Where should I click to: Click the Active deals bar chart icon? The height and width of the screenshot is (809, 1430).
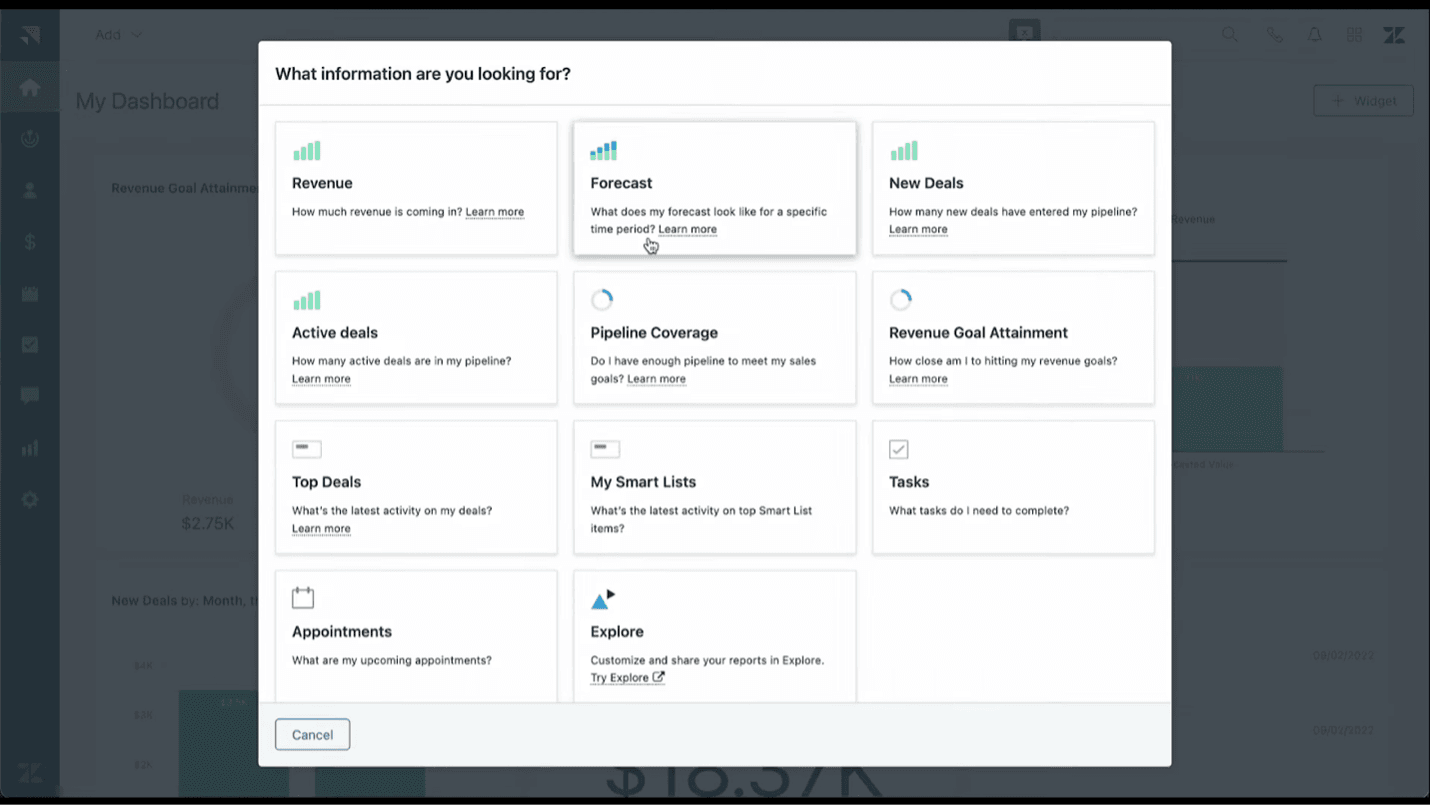tap(306, 300)
